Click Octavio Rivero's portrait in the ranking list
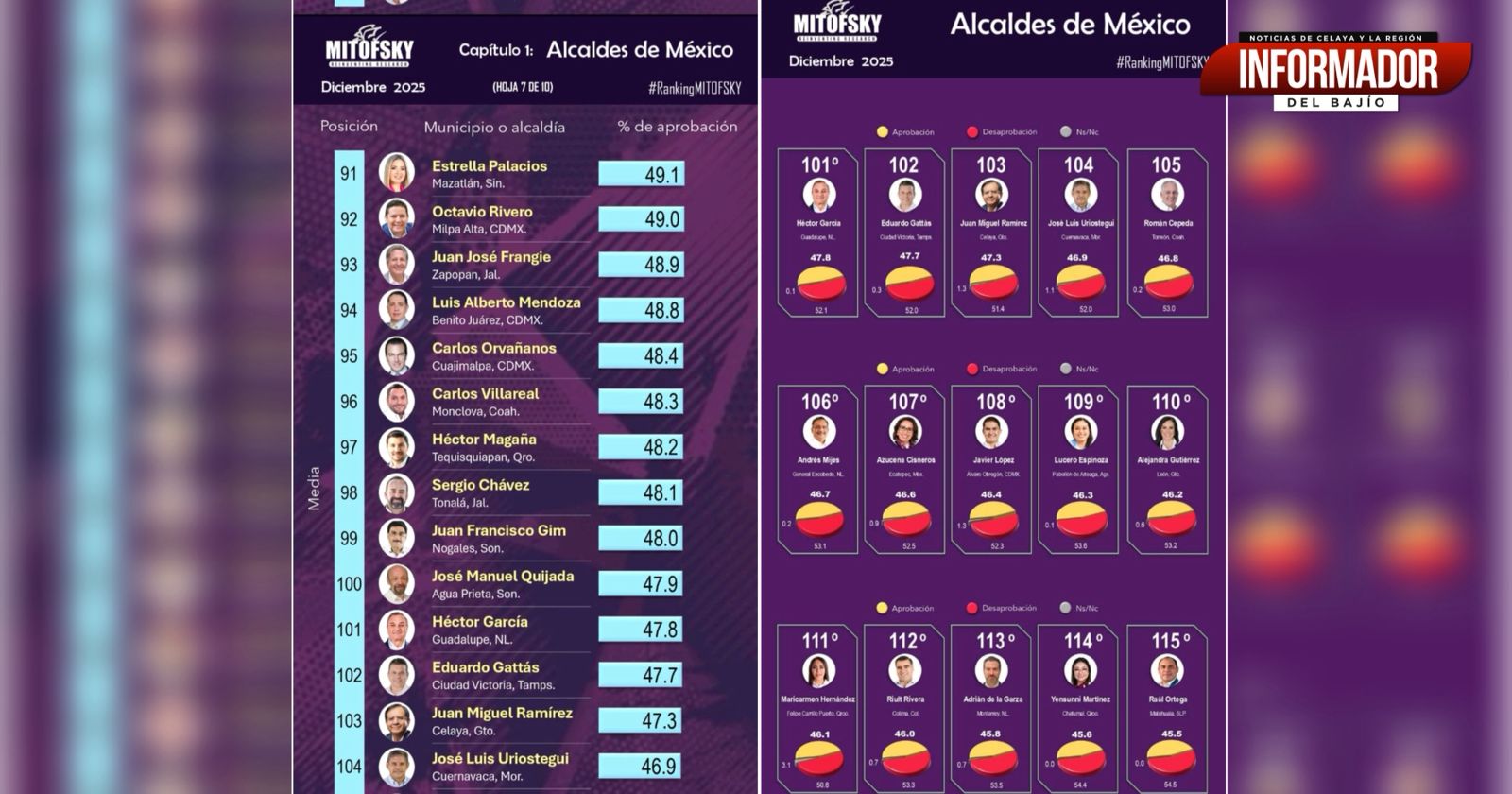The width and height of the screenshot is (1512, 794). point(396,219)
